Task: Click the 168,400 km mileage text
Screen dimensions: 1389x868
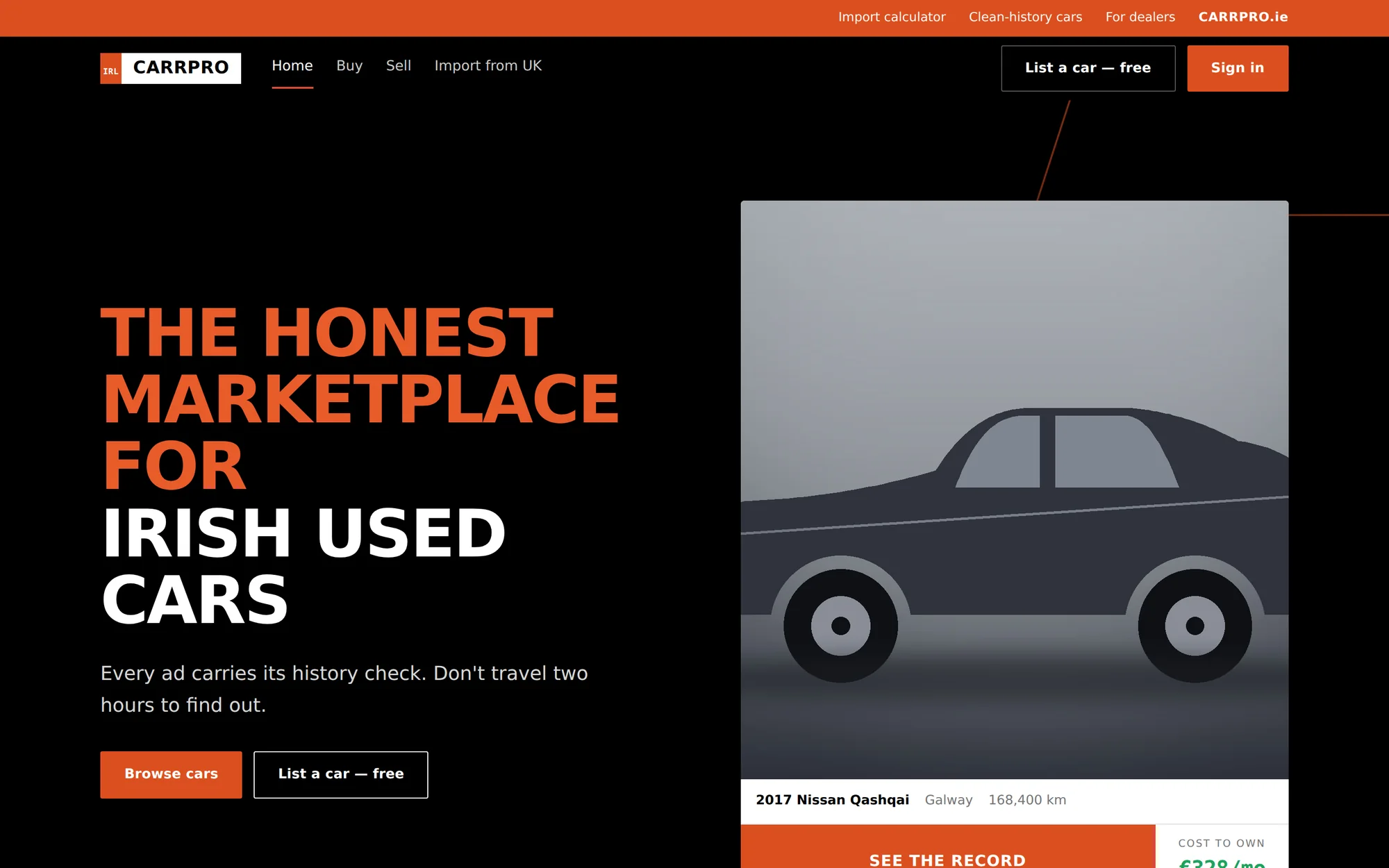Action: pos(1027,800)
